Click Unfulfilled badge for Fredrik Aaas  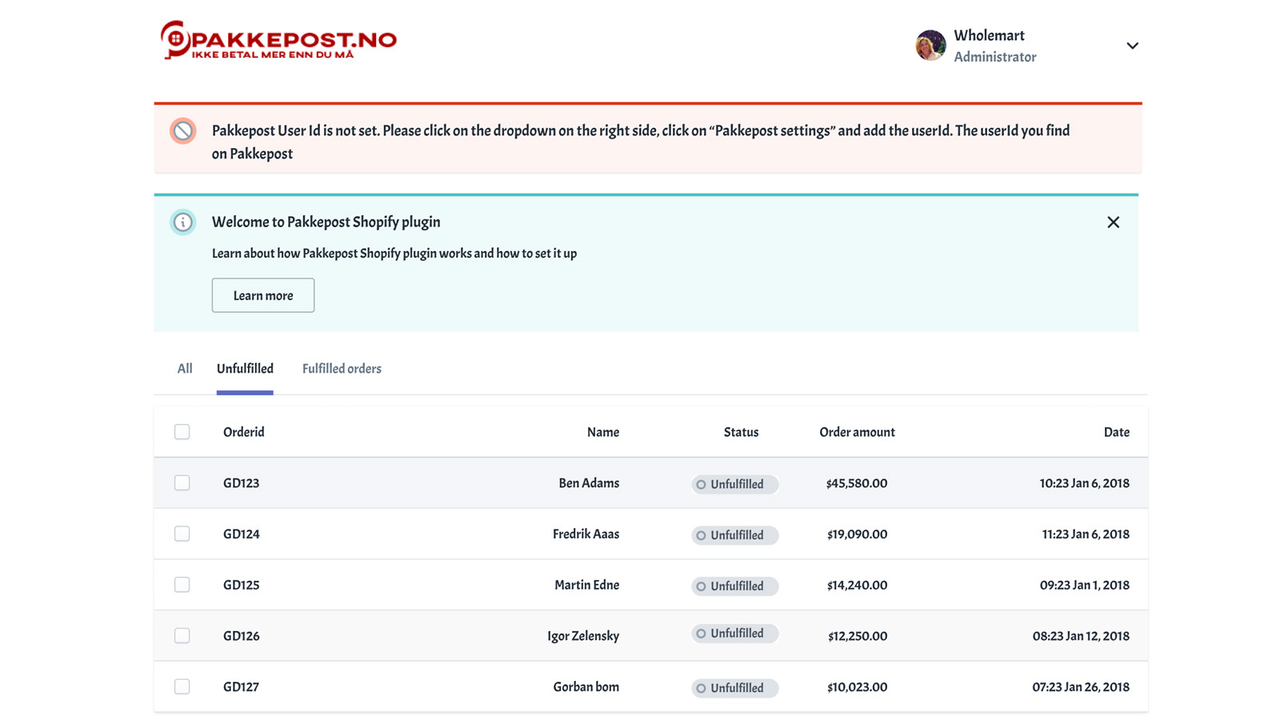coord(735,535)
